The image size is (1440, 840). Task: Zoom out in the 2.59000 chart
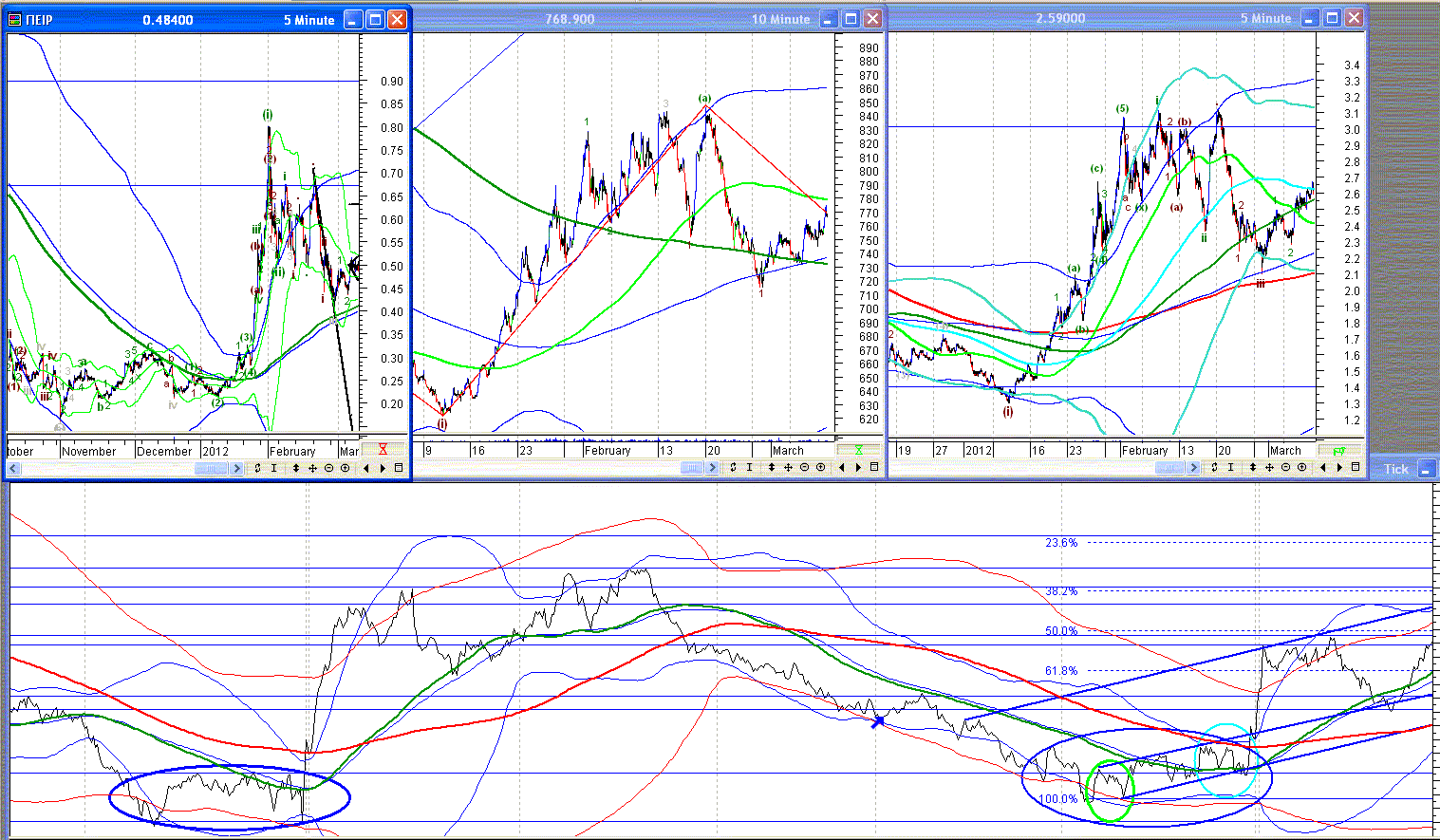[1285, 467]
